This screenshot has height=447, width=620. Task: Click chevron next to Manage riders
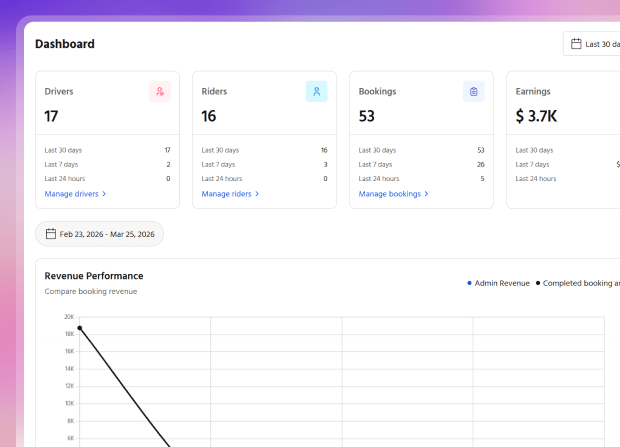(257, 194)
